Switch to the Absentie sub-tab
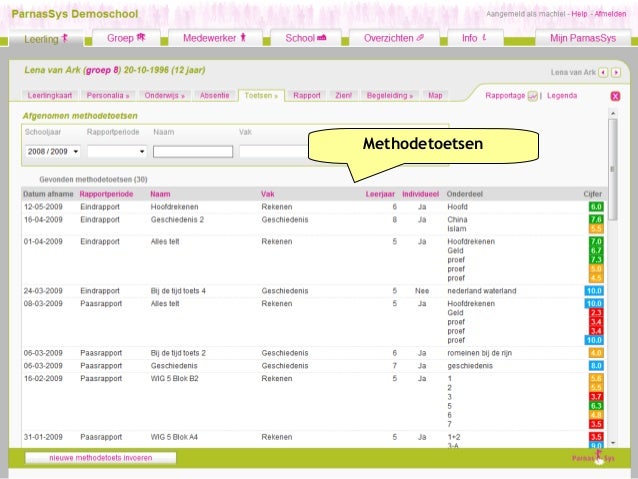This screenshot has height=479, width=638. (214, 96)
